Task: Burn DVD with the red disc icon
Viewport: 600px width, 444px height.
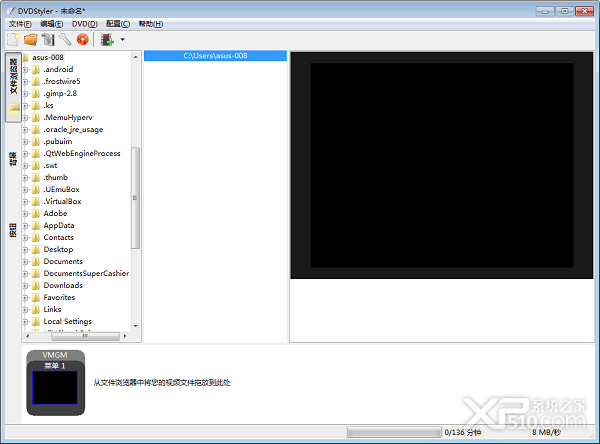Action: (x=83, y=39)
